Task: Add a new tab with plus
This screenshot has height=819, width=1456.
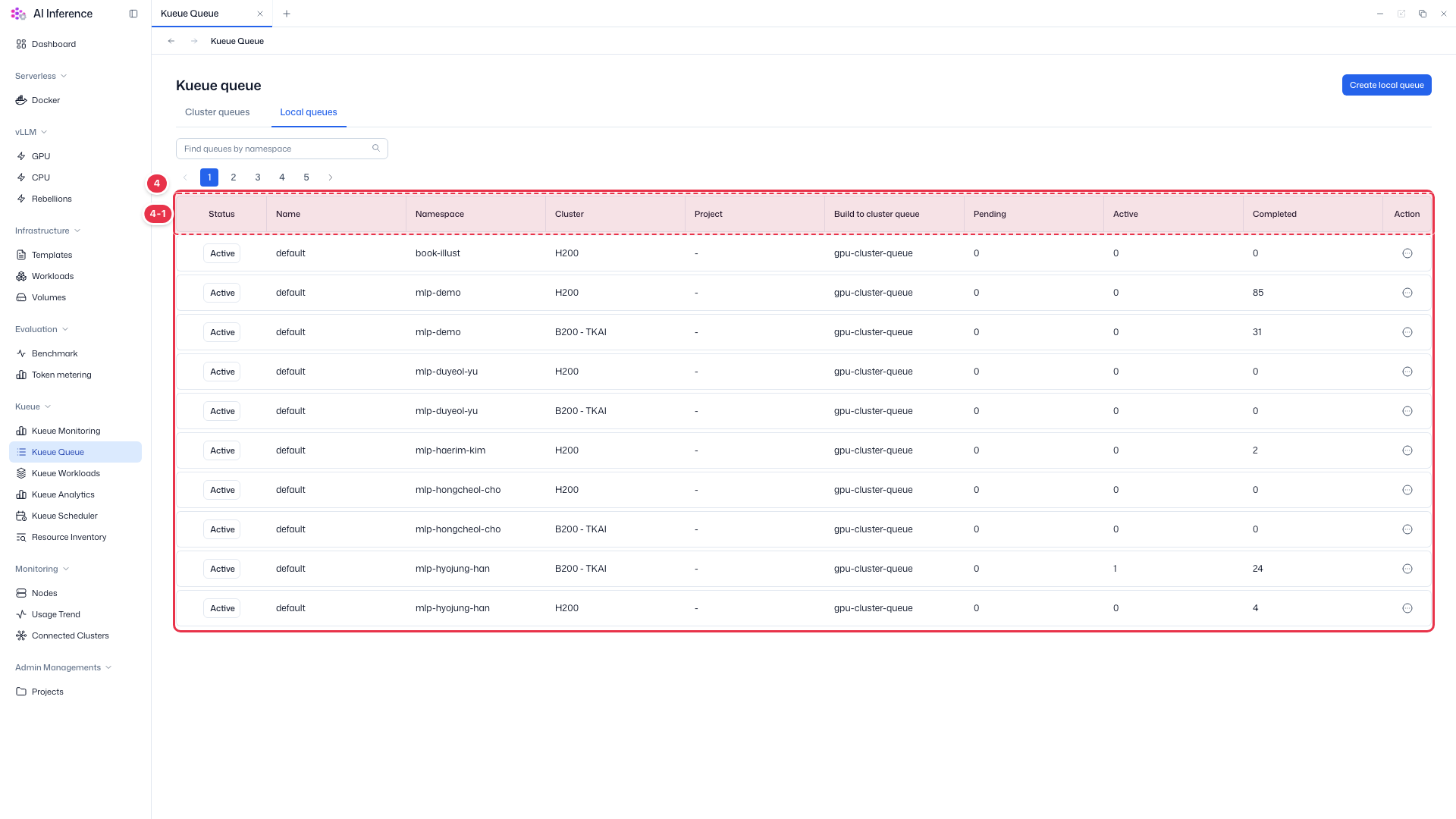Action: point(287,14)
